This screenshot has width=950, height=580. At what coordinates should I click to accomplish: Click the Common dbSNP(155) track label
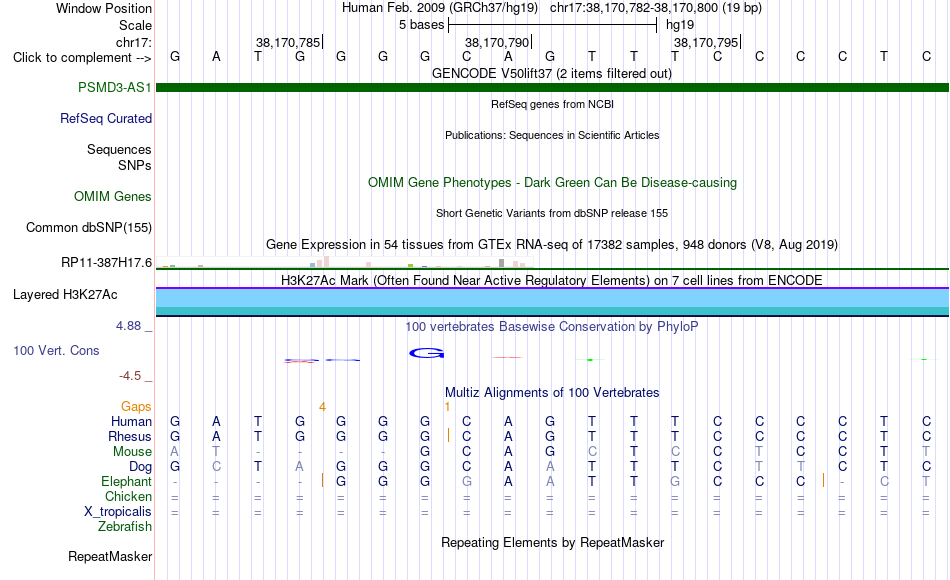[x=88, y=227]
